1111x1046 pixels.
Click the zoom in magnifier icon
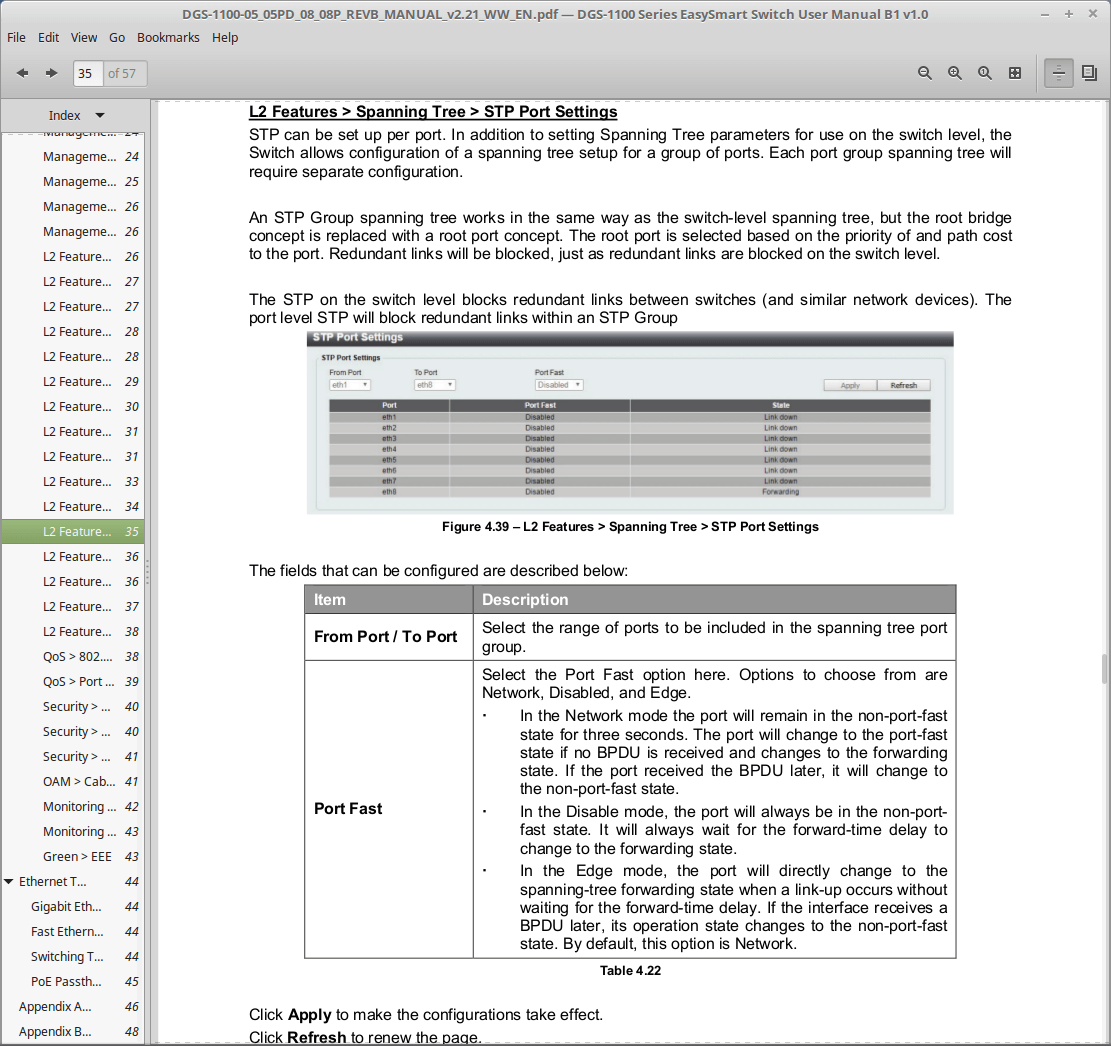[955, 73]
